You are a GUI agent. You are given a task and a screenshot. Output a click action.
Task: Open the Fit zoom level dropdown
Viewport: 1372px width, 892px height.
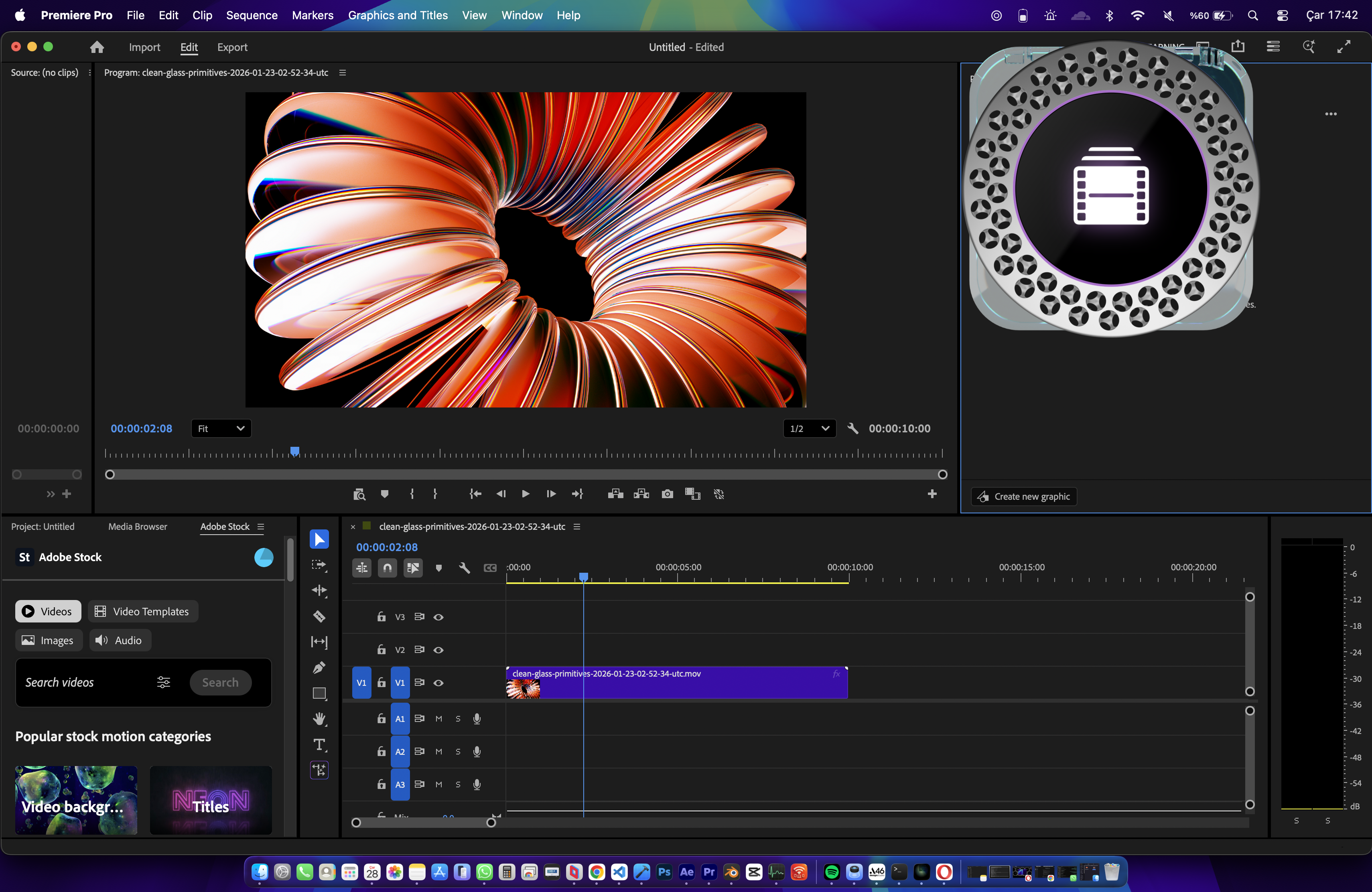click(x=221, y=428)
